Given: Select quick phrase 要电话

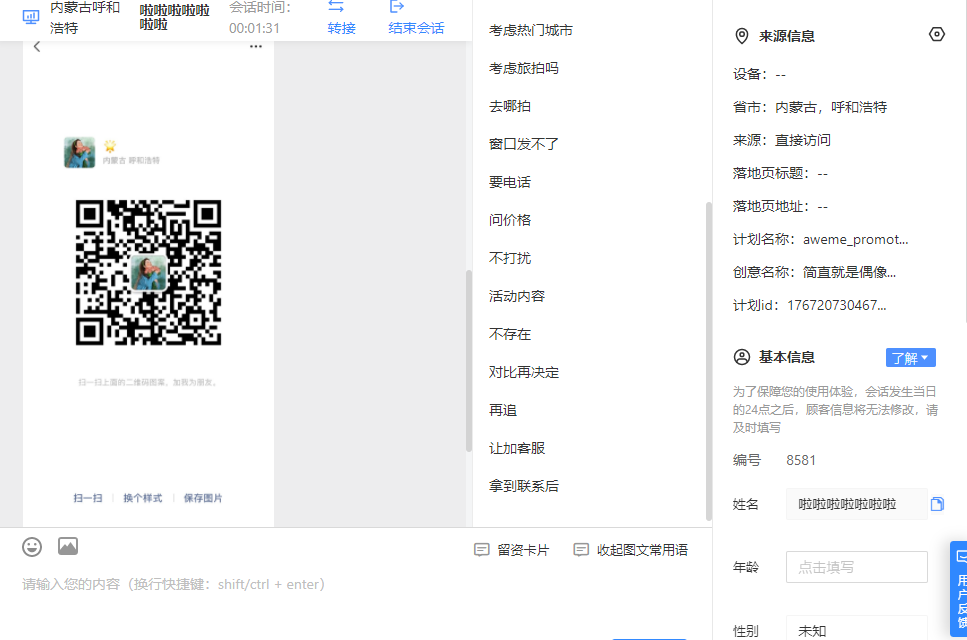Looking at the screenshot, I should 510,183.
